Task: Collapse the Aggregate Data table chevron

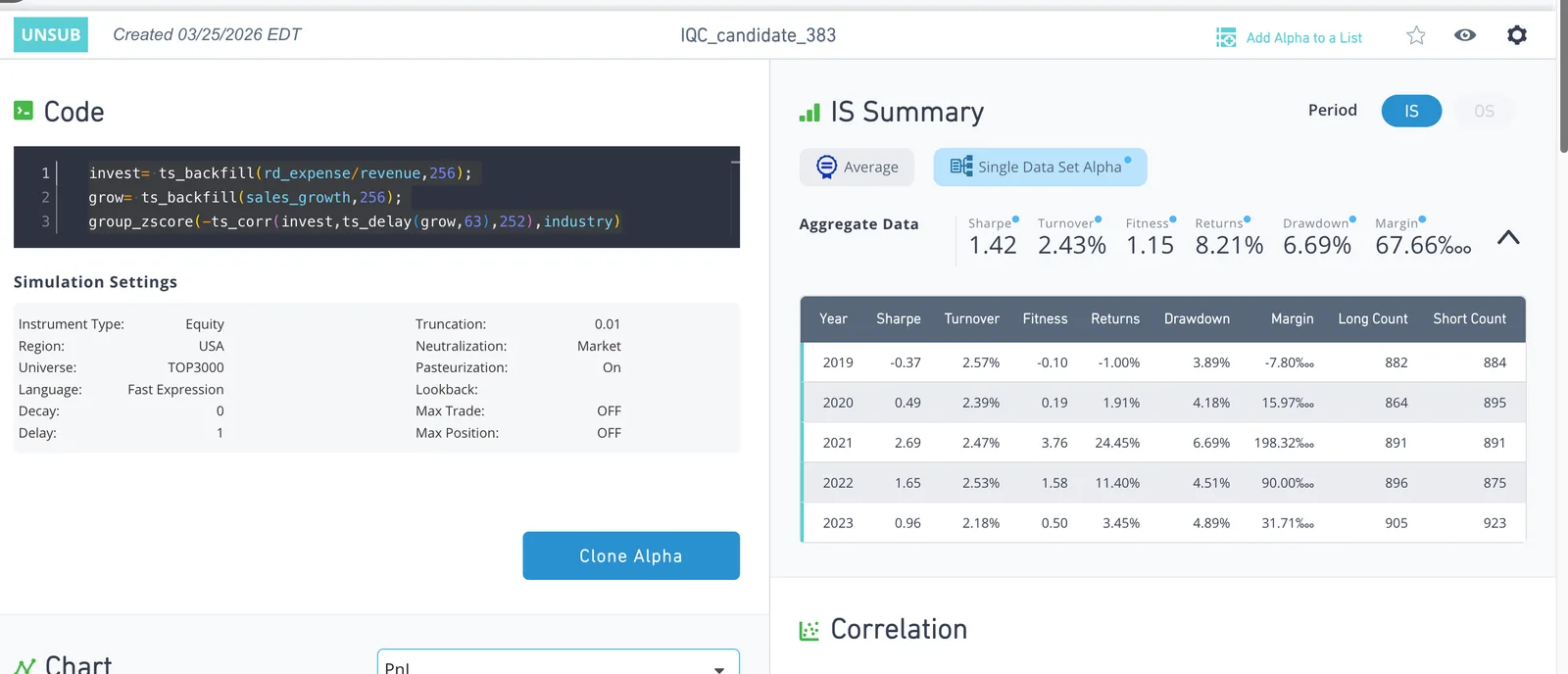Action: [x=1508, y=237]
